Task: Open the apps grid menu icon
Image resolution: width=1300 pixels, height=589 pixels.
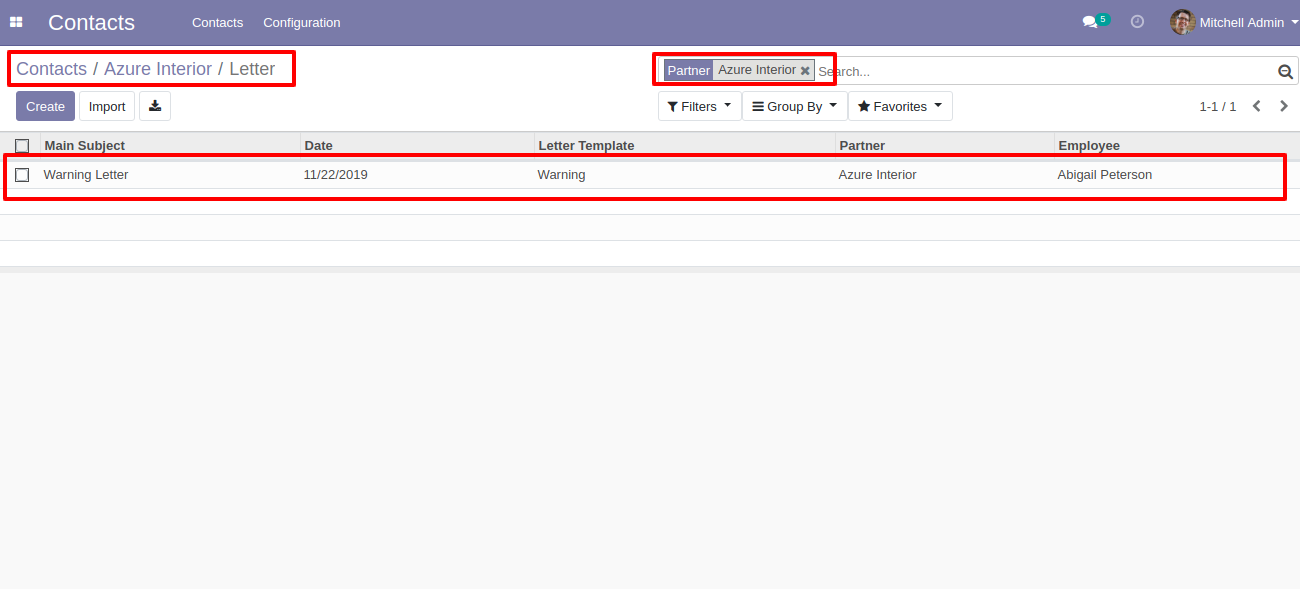Action: (16, 22)
